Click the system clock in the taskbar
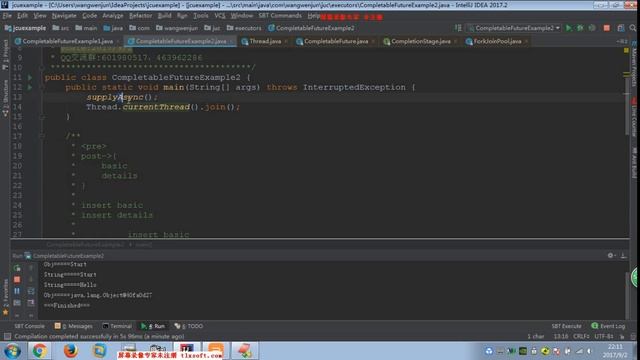 (x=615, y=351)
